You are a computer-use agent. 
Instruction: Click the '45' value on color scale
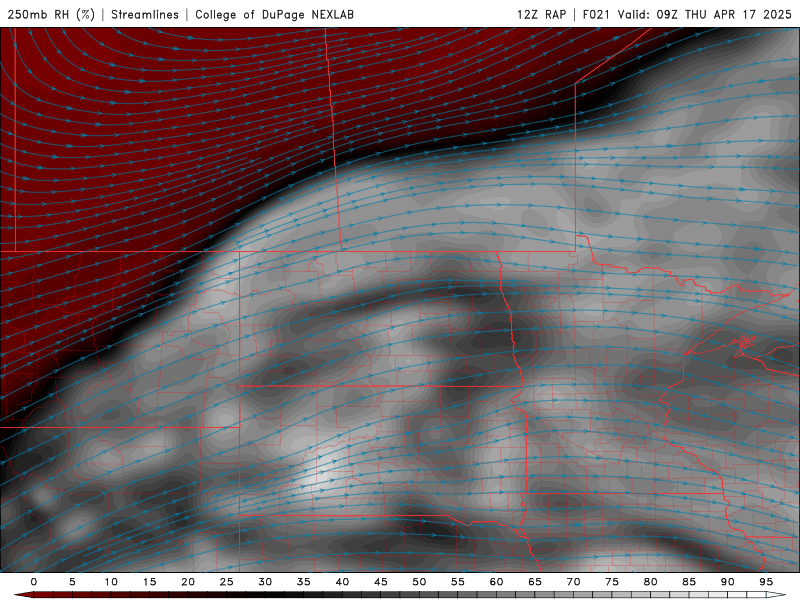point(381,582)
